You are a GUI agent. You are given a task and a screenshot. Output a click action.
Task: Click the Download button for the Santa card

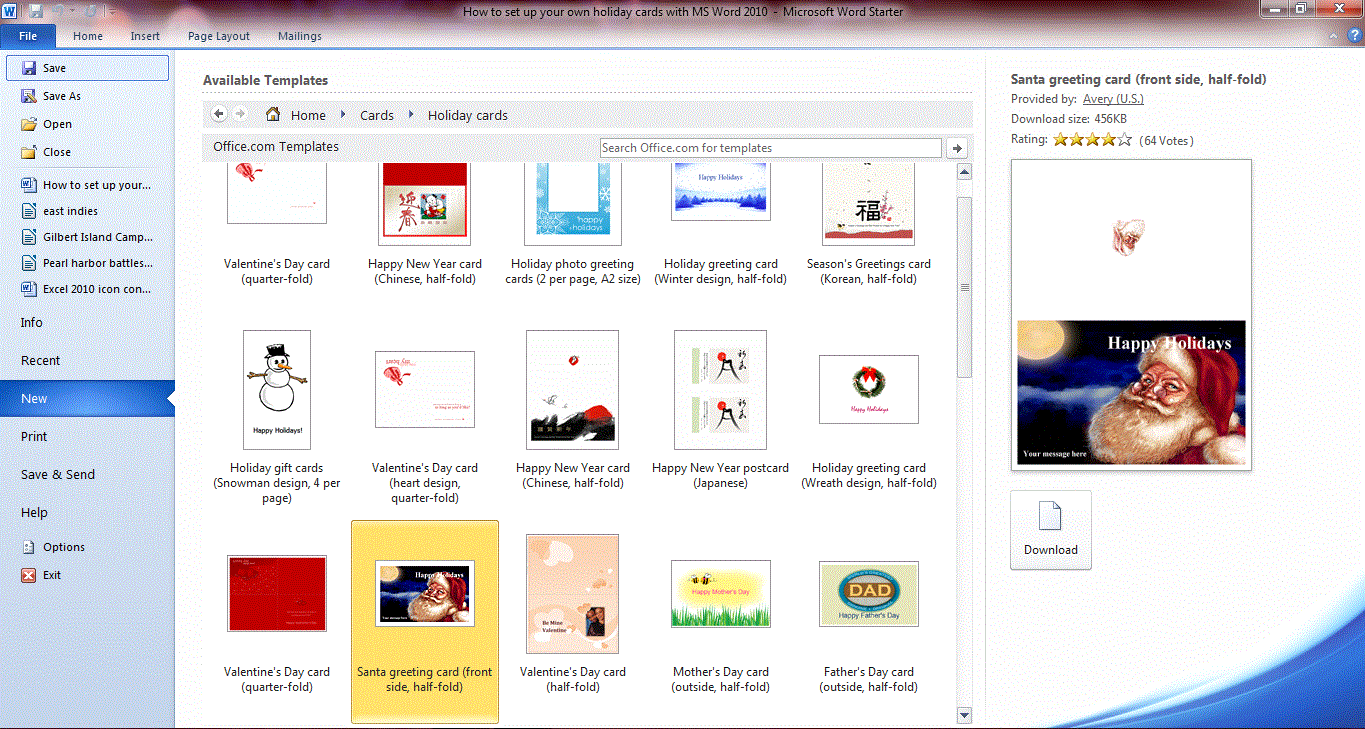click(1050, 530)
